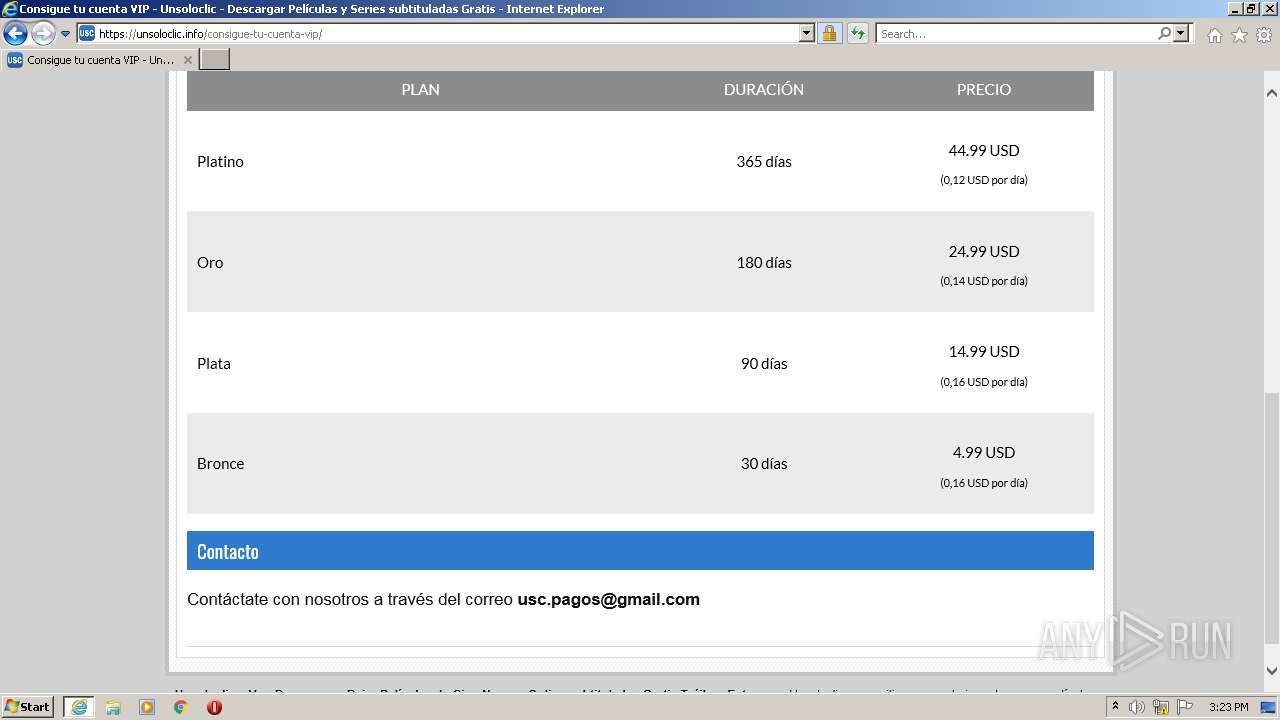Click Internet Explorer taskbar icon
1280x720 pixels.
78,707
